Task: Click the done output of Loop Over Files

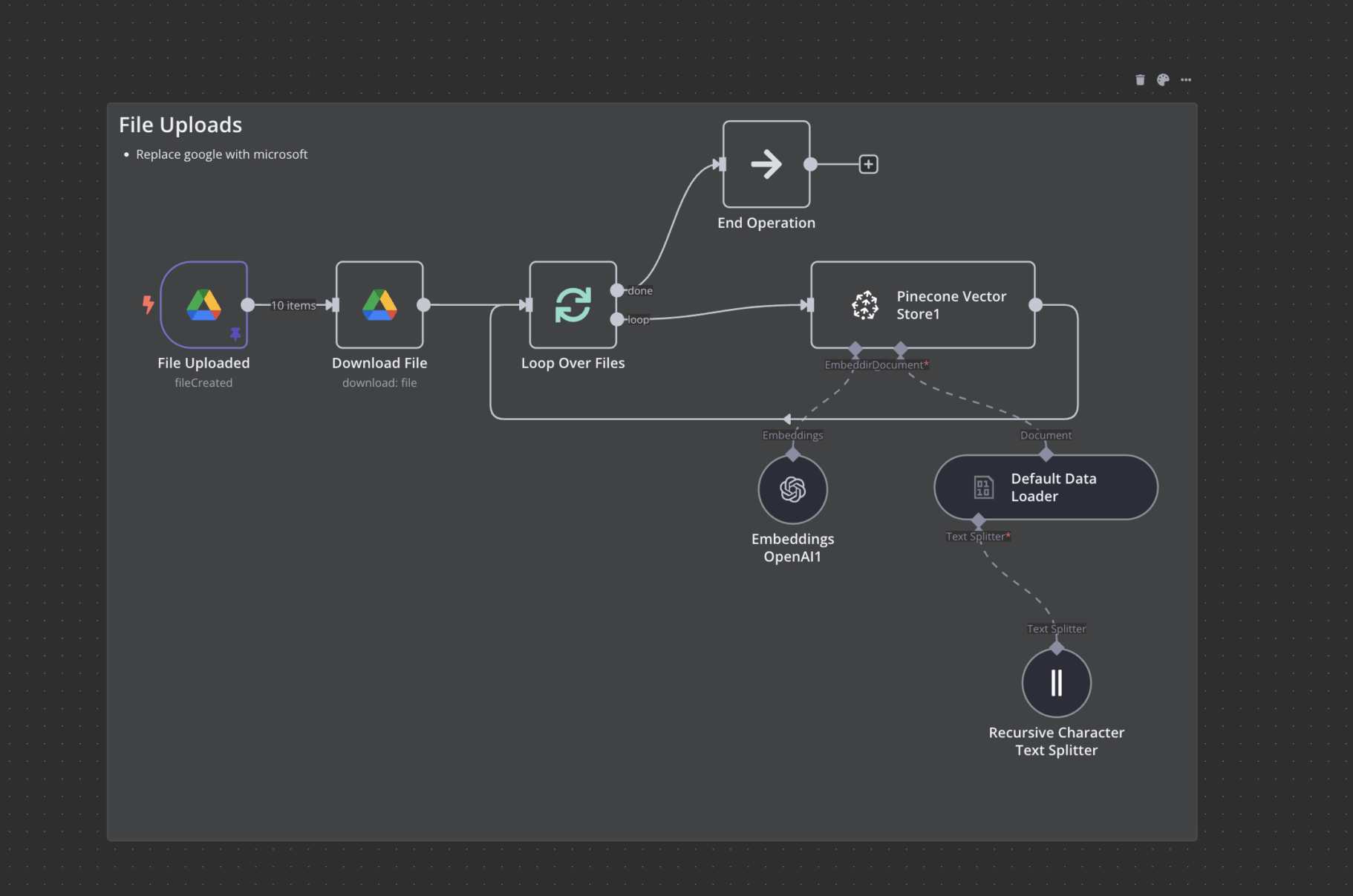Action: click(x=617, y=290)
